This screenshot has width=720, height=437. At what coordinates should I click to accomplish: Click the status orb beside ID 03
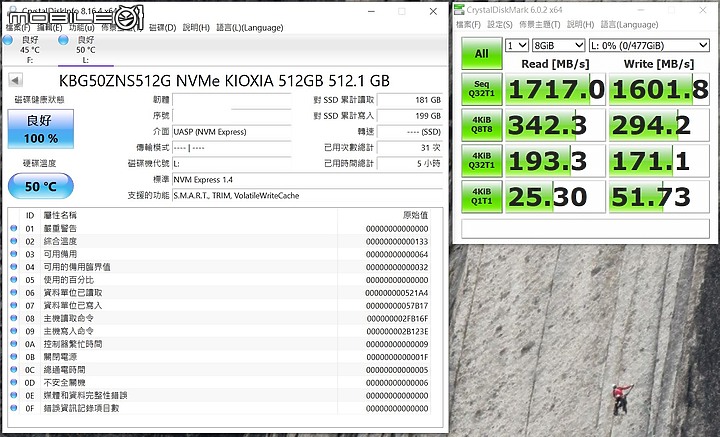point(14,254)
